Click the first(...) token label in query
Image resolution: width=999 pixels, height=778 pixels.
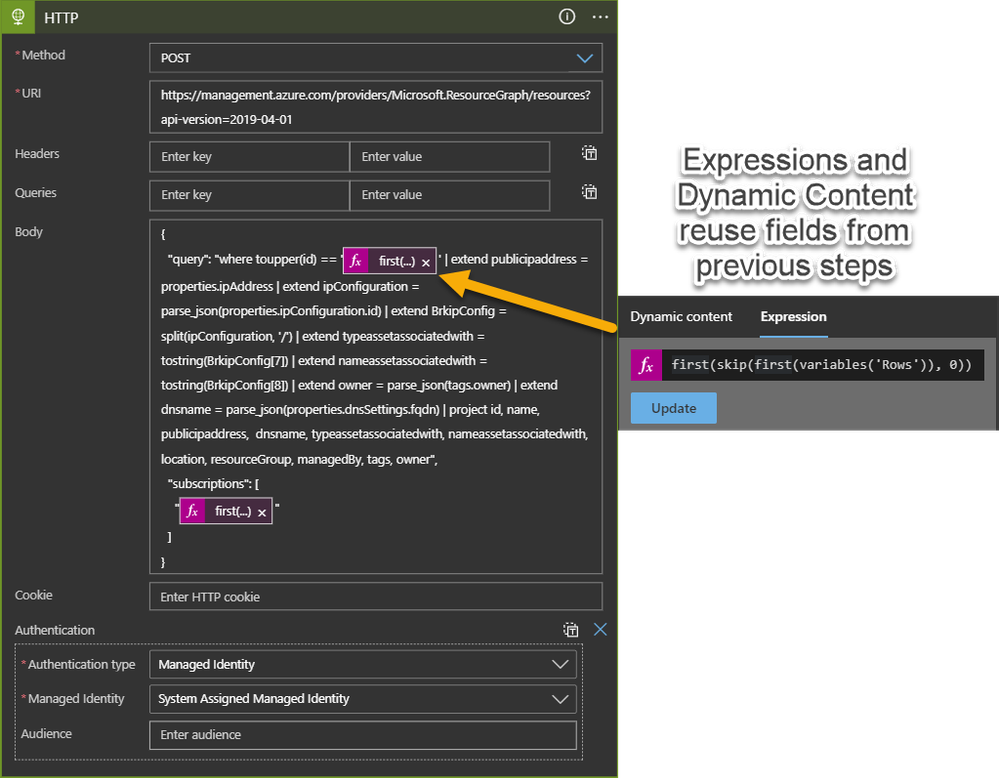397,261
